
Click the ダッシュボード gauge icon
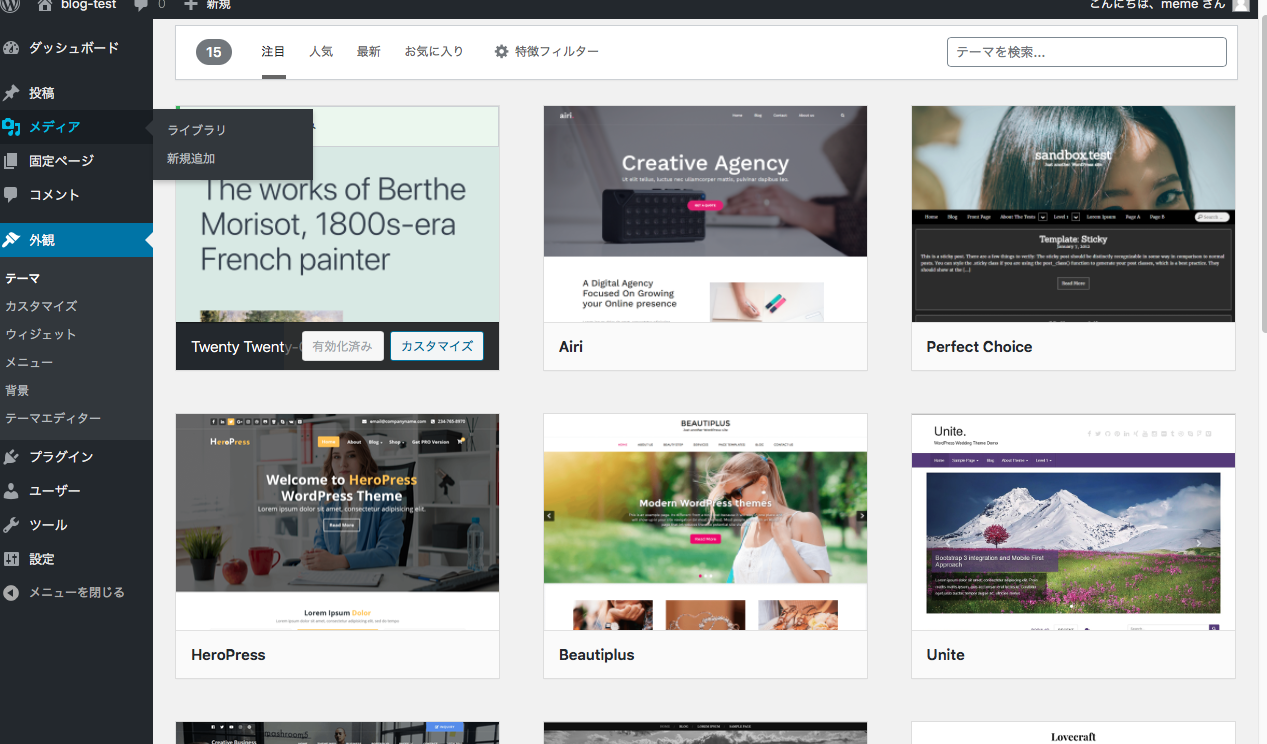(x=11, y=47)
